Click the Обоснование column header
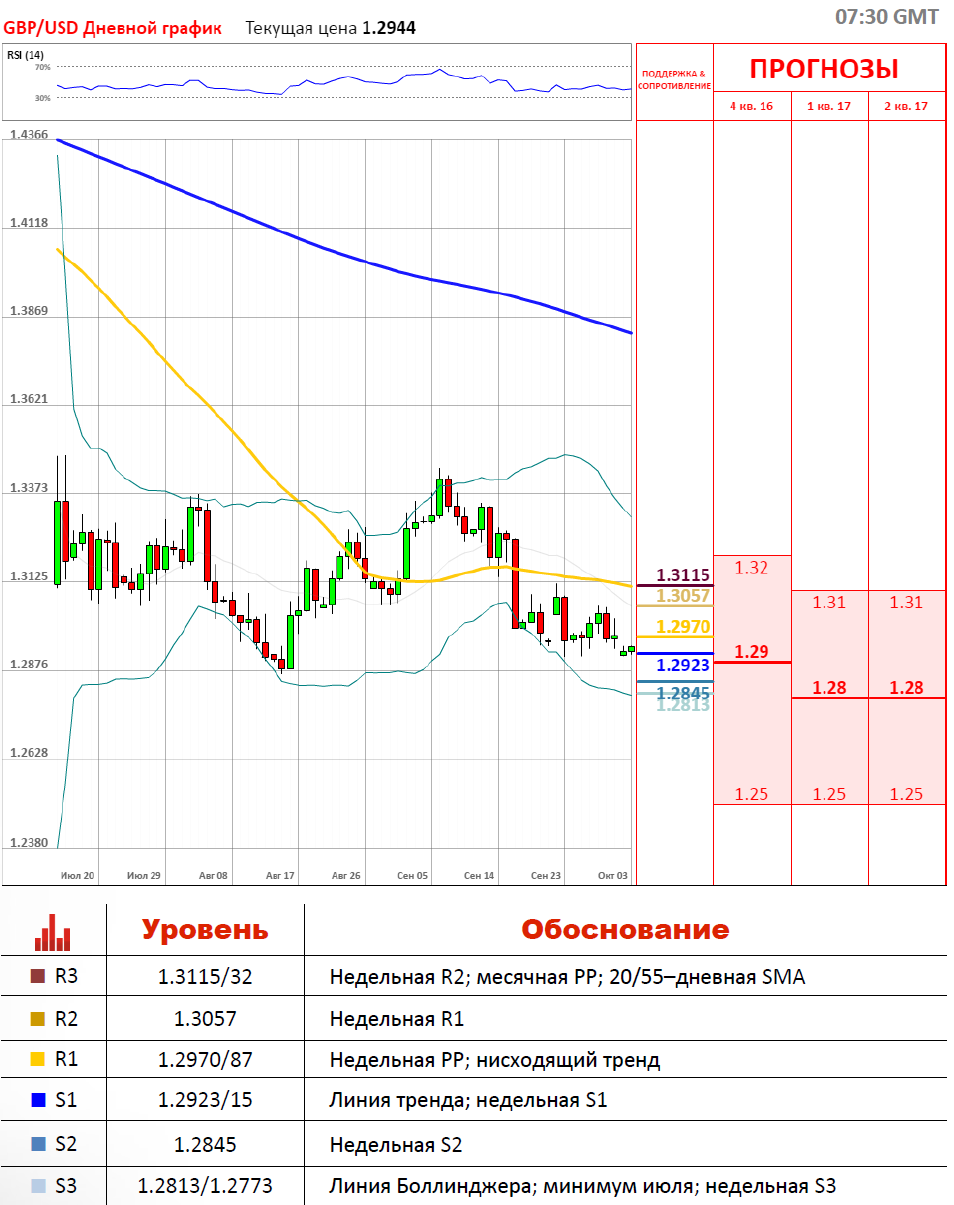 pyautogui.click(x=625, y=929)
